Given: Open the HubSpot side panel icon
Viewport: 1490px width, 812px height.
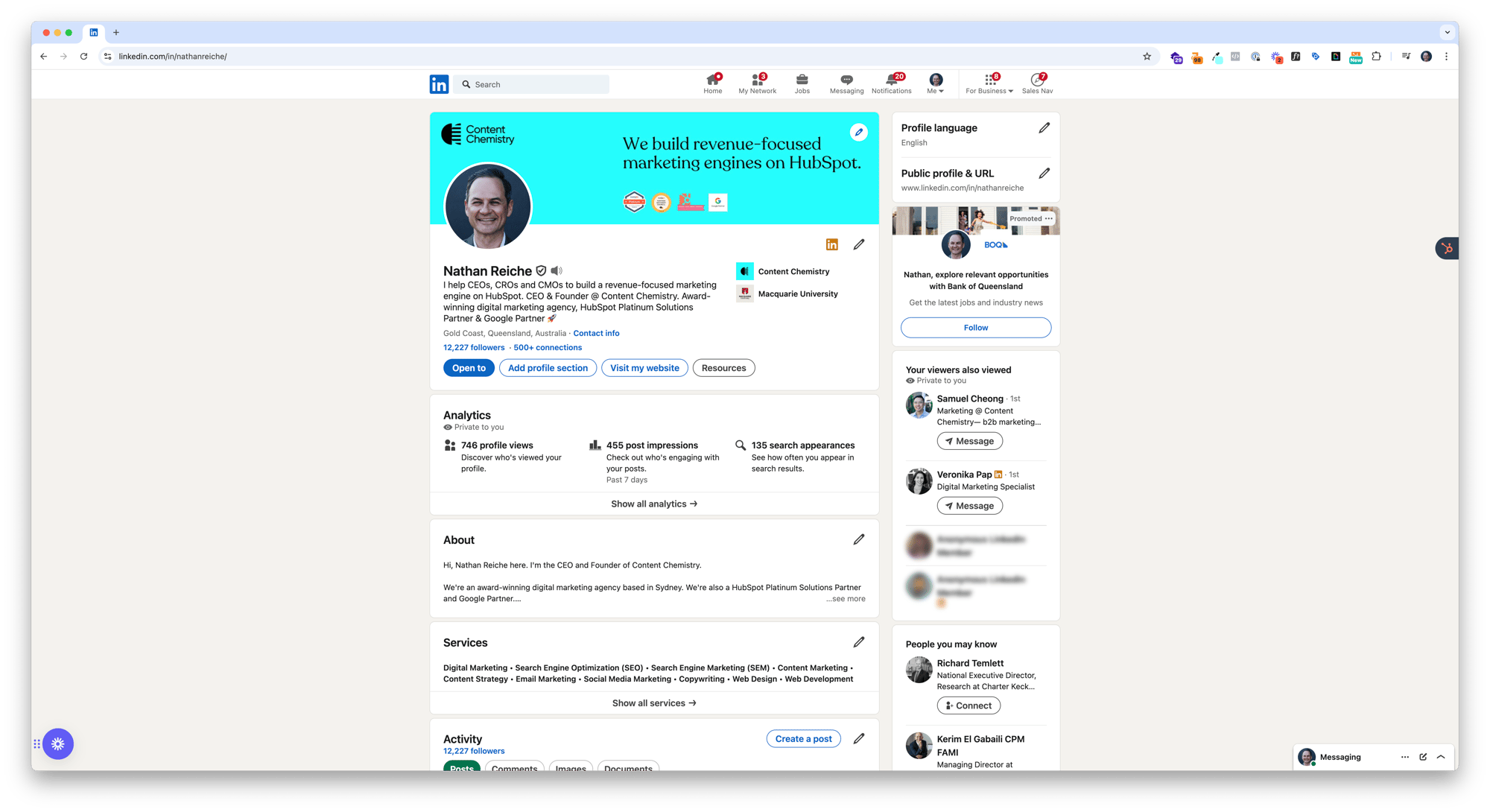Looking at the screenshot, I should tap(1447, 248).
